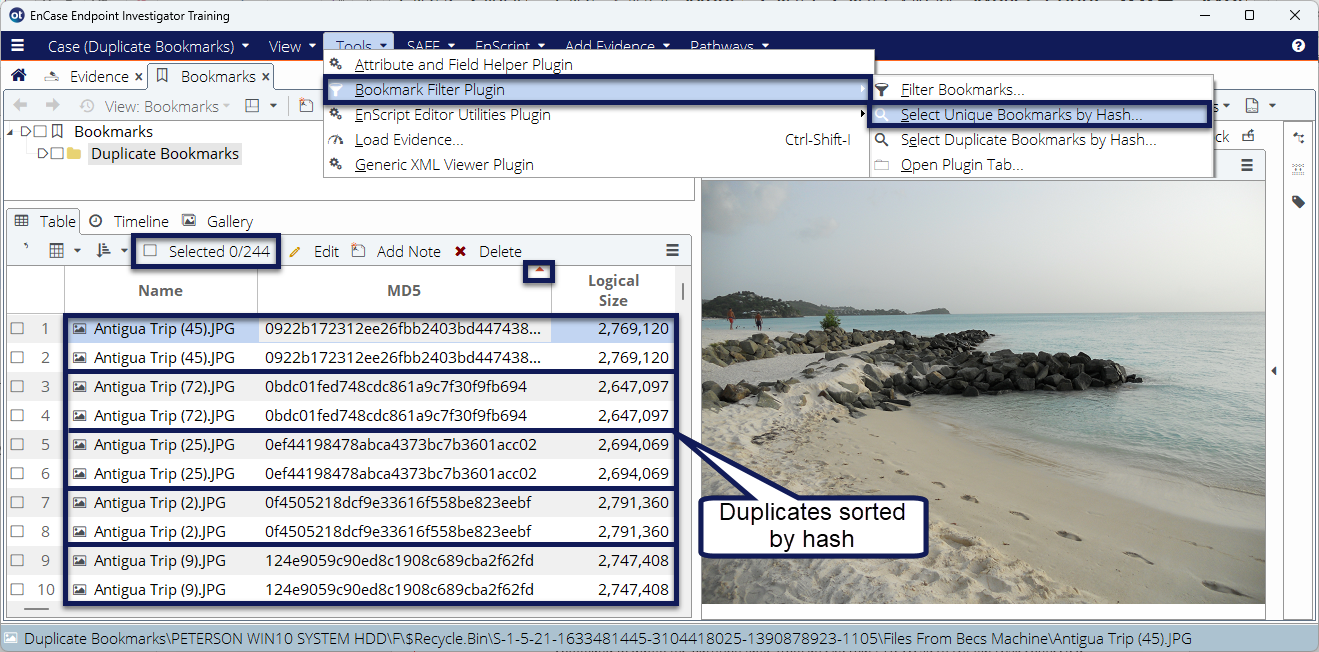The height and width of the screenshot is (652, 1319).
Task: Click the help question mark icon
Action: tap(1298, 46)
